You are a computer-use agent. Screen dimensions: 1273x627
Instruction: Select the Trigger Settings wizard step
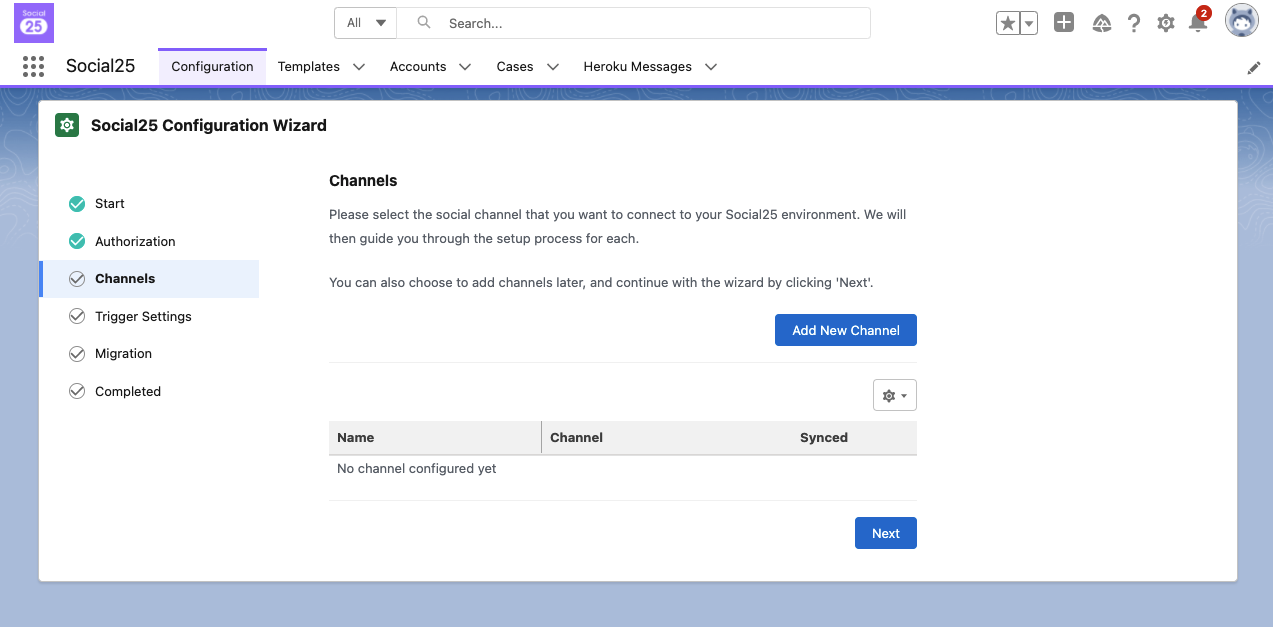[143, 316]
